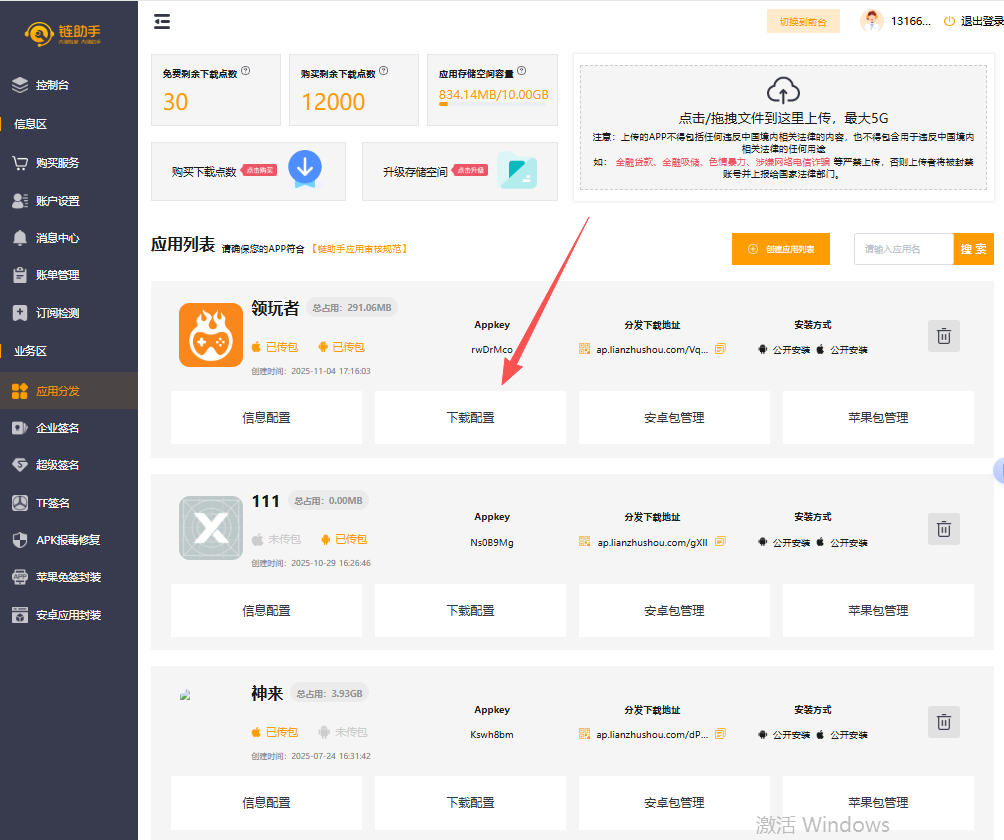Screen dimensions: 1004x840
Task: Click the trash icon for app 111
Action: (943, 529)
